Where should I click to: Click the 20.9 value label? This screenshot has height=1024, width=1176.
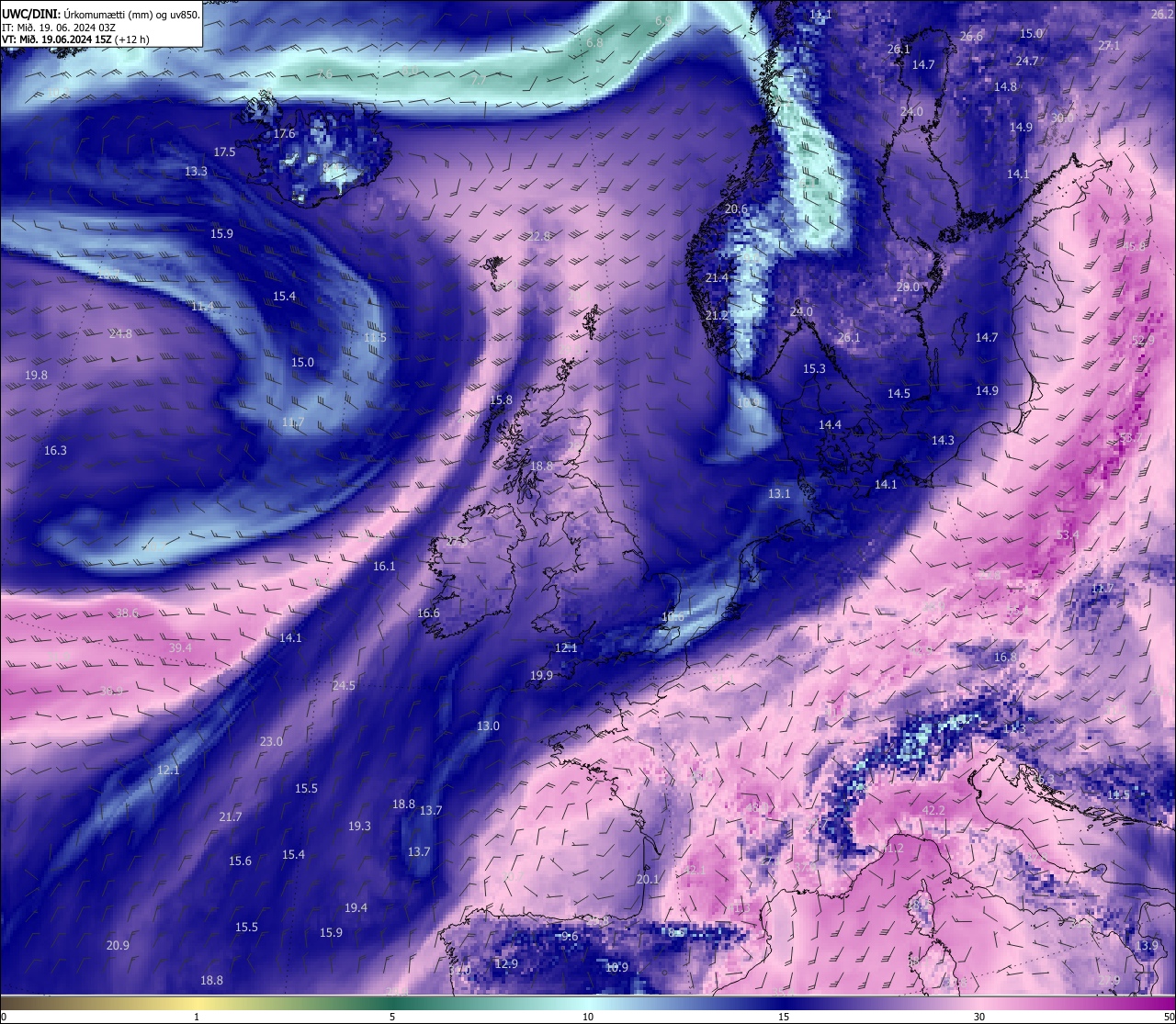coord(118,946)
